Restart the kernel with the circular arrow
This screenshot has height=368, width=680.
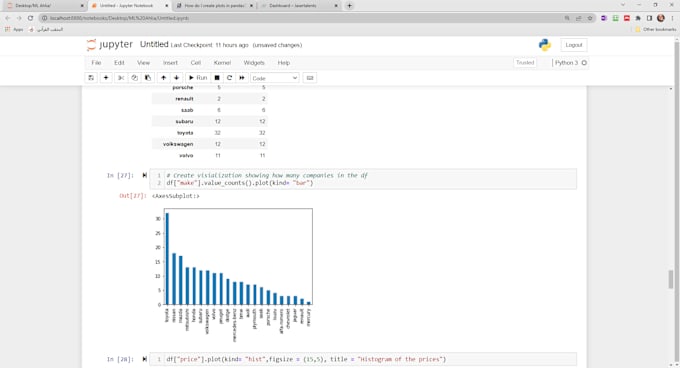click(x=229, y=78)
